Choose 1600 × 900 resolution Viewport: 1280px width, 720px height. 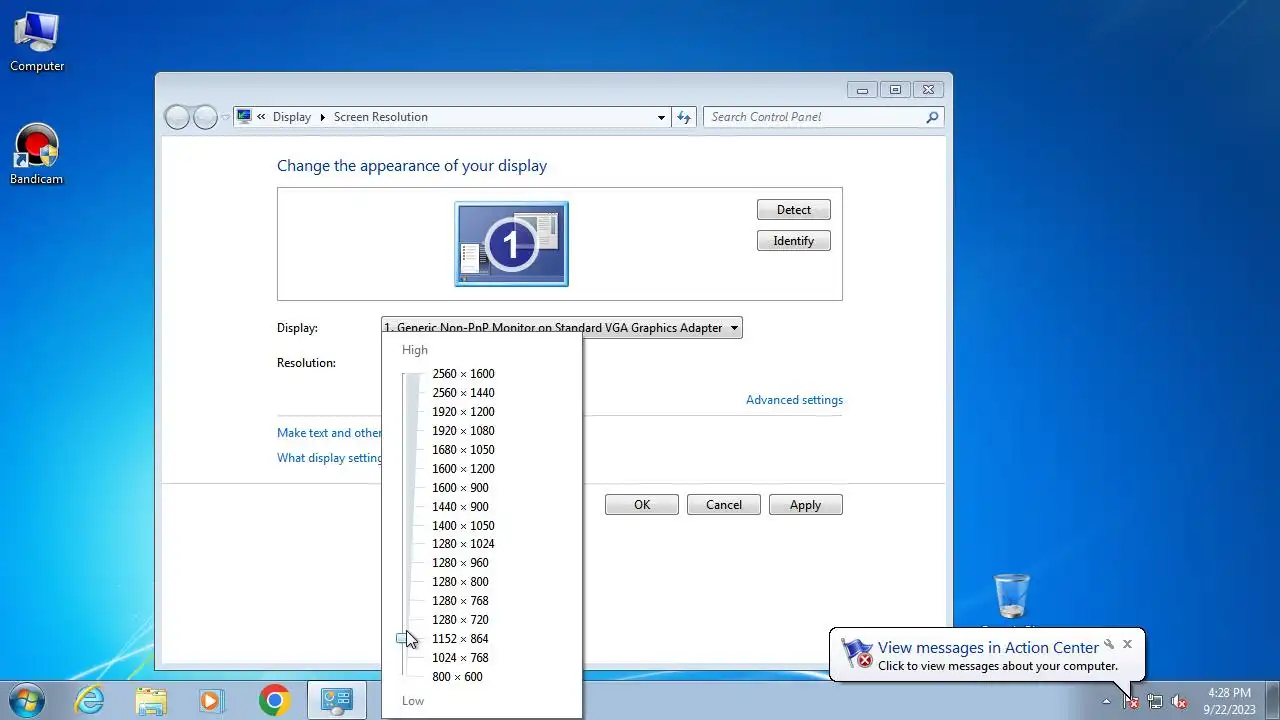tap(460, 488)
